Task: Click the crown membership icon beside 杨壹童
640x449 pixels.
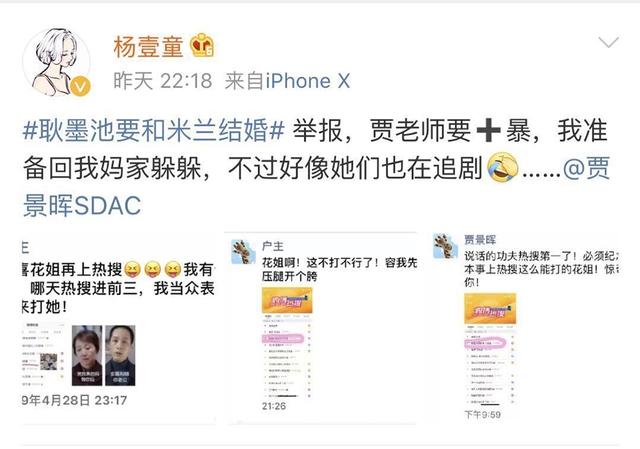Action: point(202,44)
